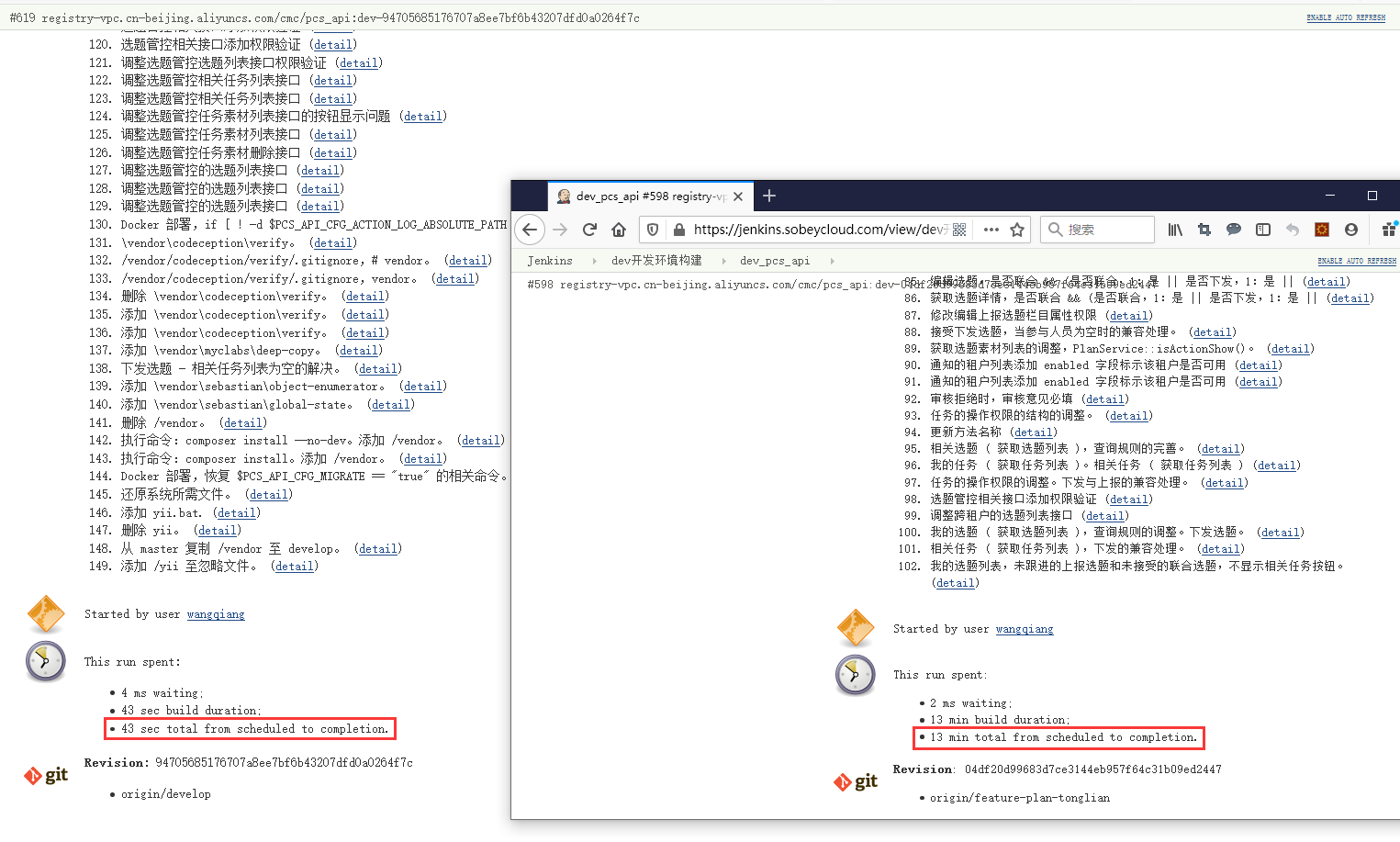Open the Firefox home page button
This screenshot has height=842, width=1400.
619,230
